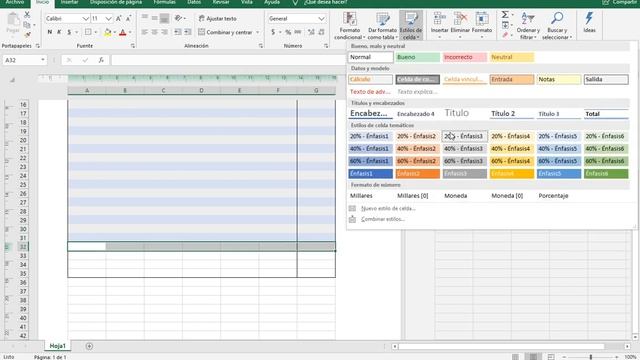This screenshot has height=360, width=640.
Task: Click Estilos de celda button
Action: tap(411, 26)
